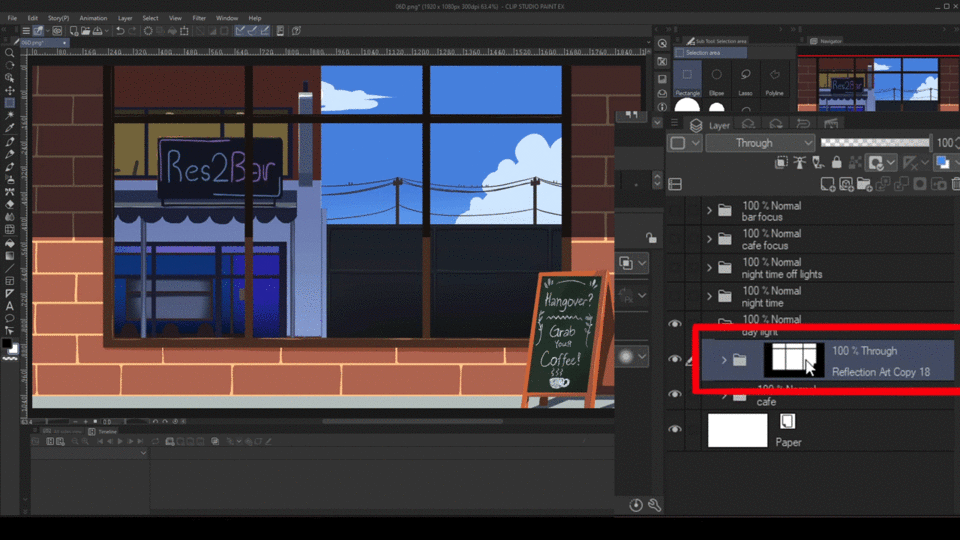Click the Navigator preview thumbnail
This screenshot has height=540, width=960.
tap(879, 84)
